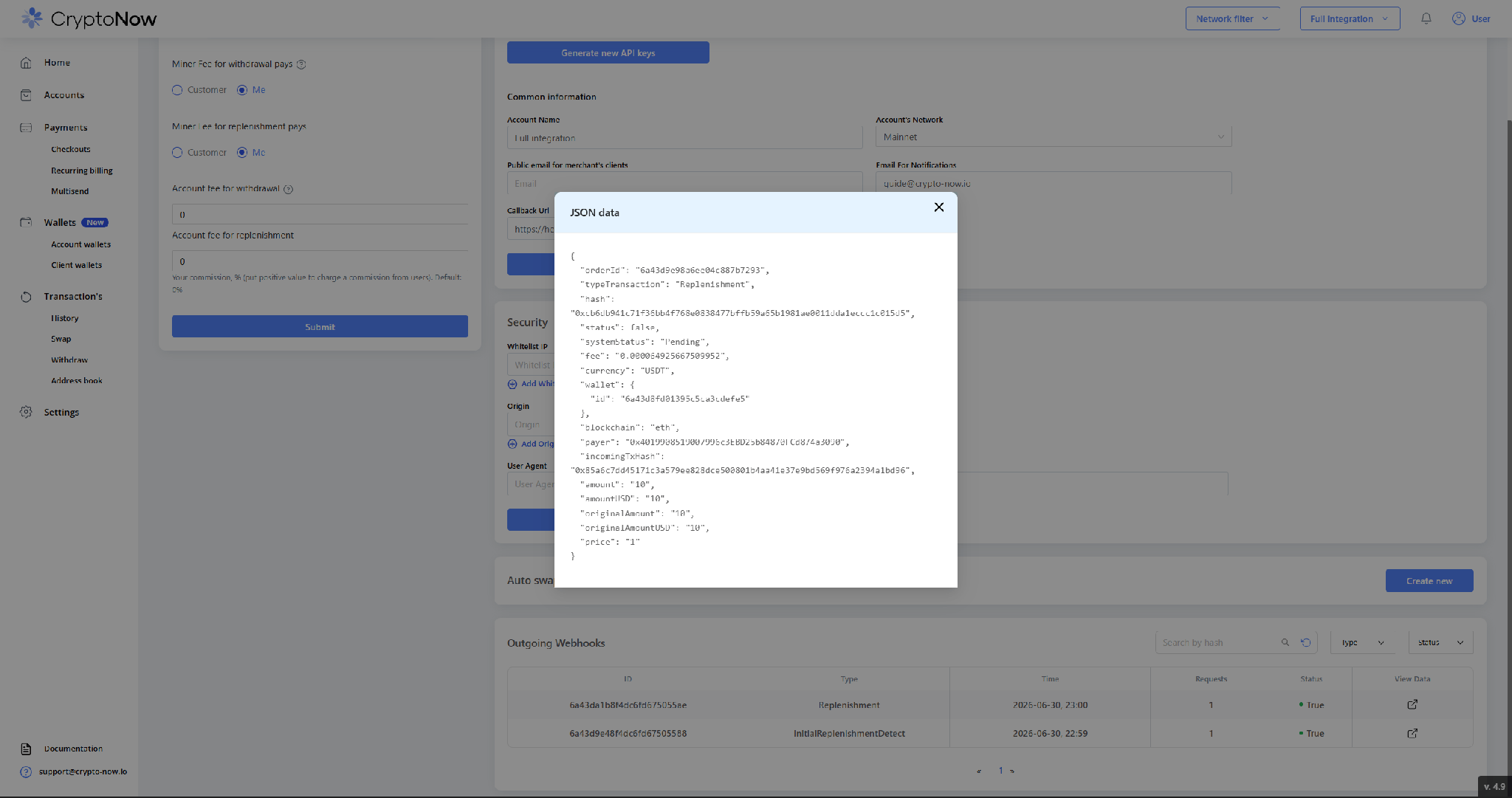Select Me for replenishment miner fee

[242, 153]
